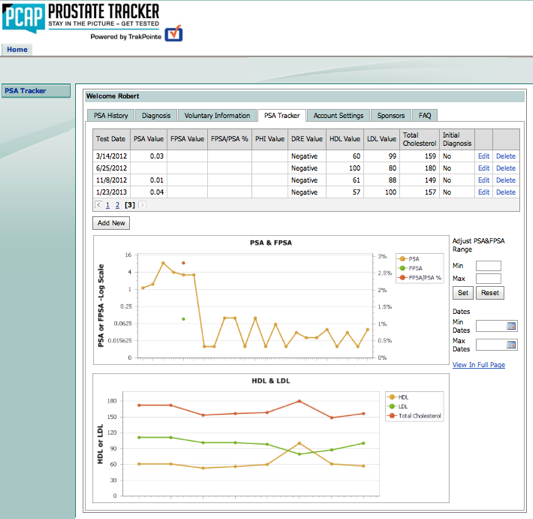Click the Test Date column header
The height and width of the screenshot is (519, 533).
[111, 139]
